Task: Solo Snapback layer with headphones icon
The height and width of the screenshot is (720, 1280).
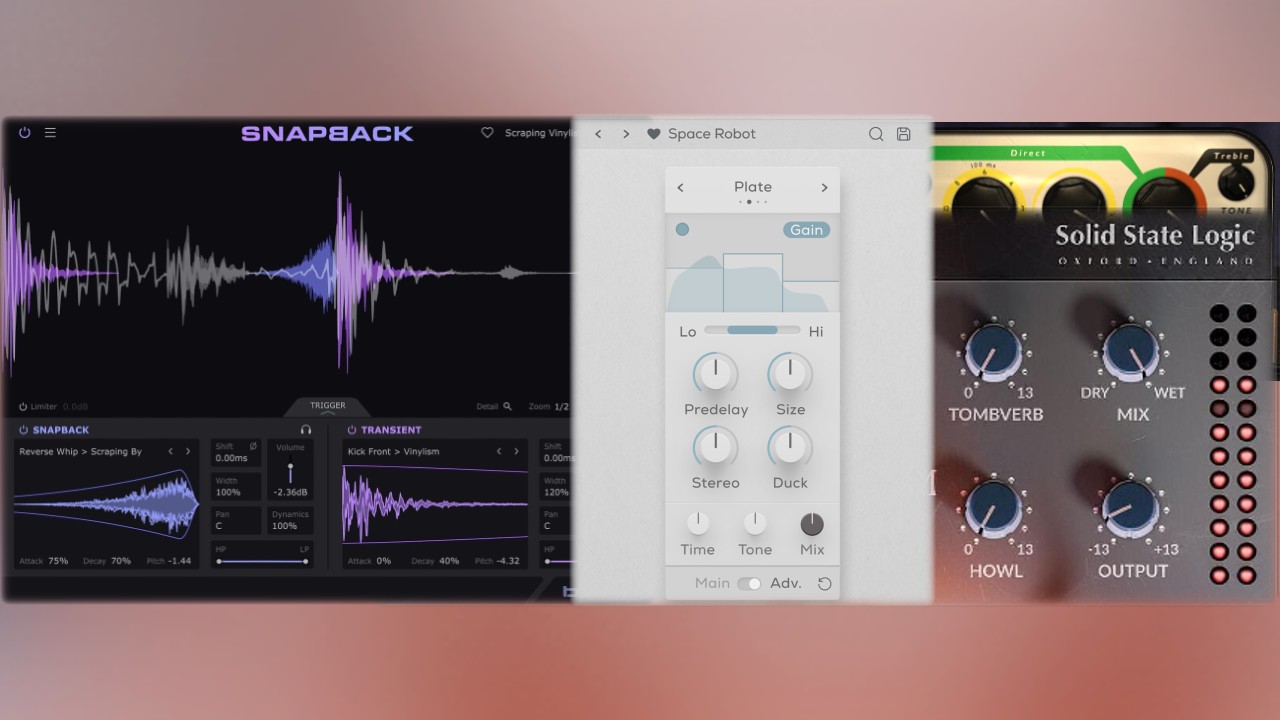Action: click(306, 430)
